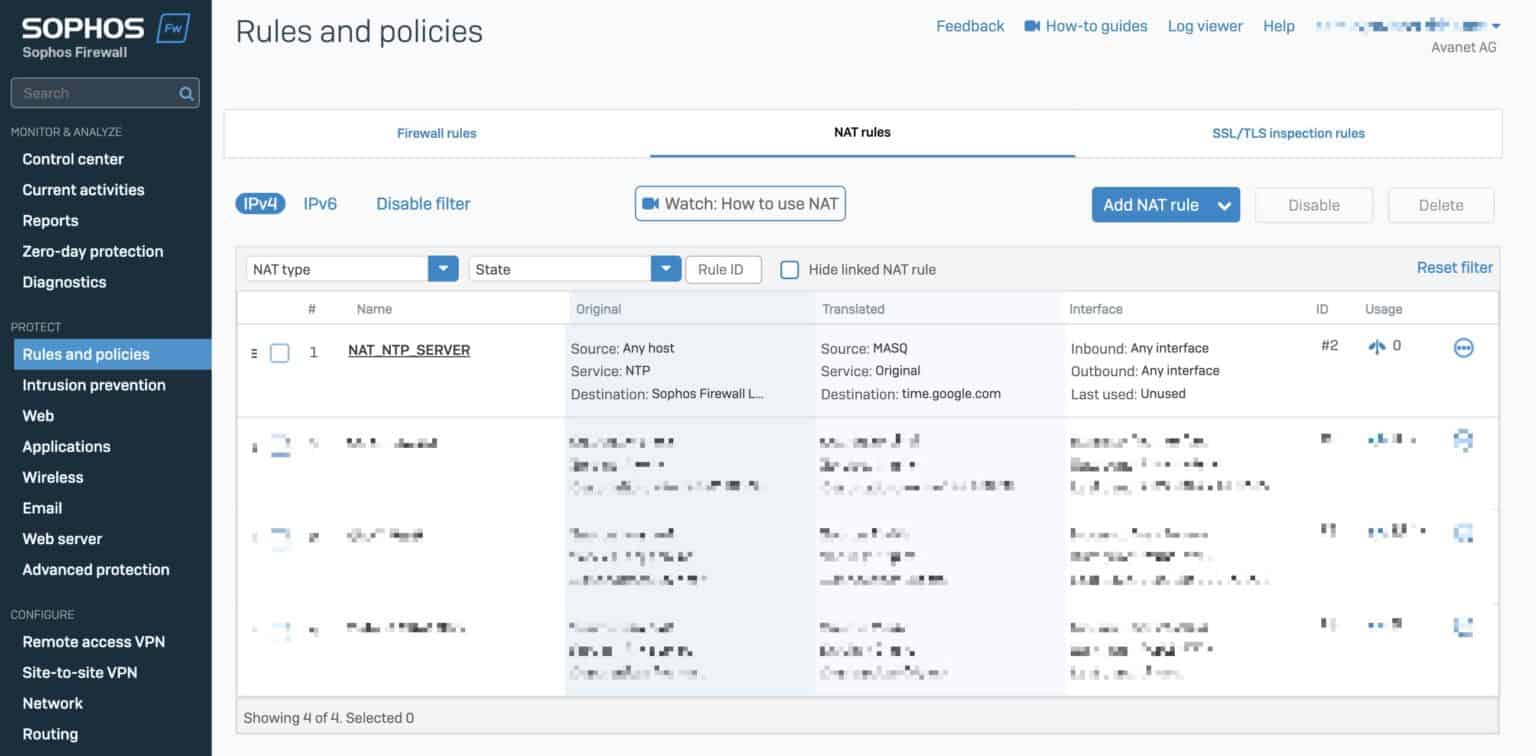Open the Log viewer
Screen dimensions: 1536x756
1204,26
